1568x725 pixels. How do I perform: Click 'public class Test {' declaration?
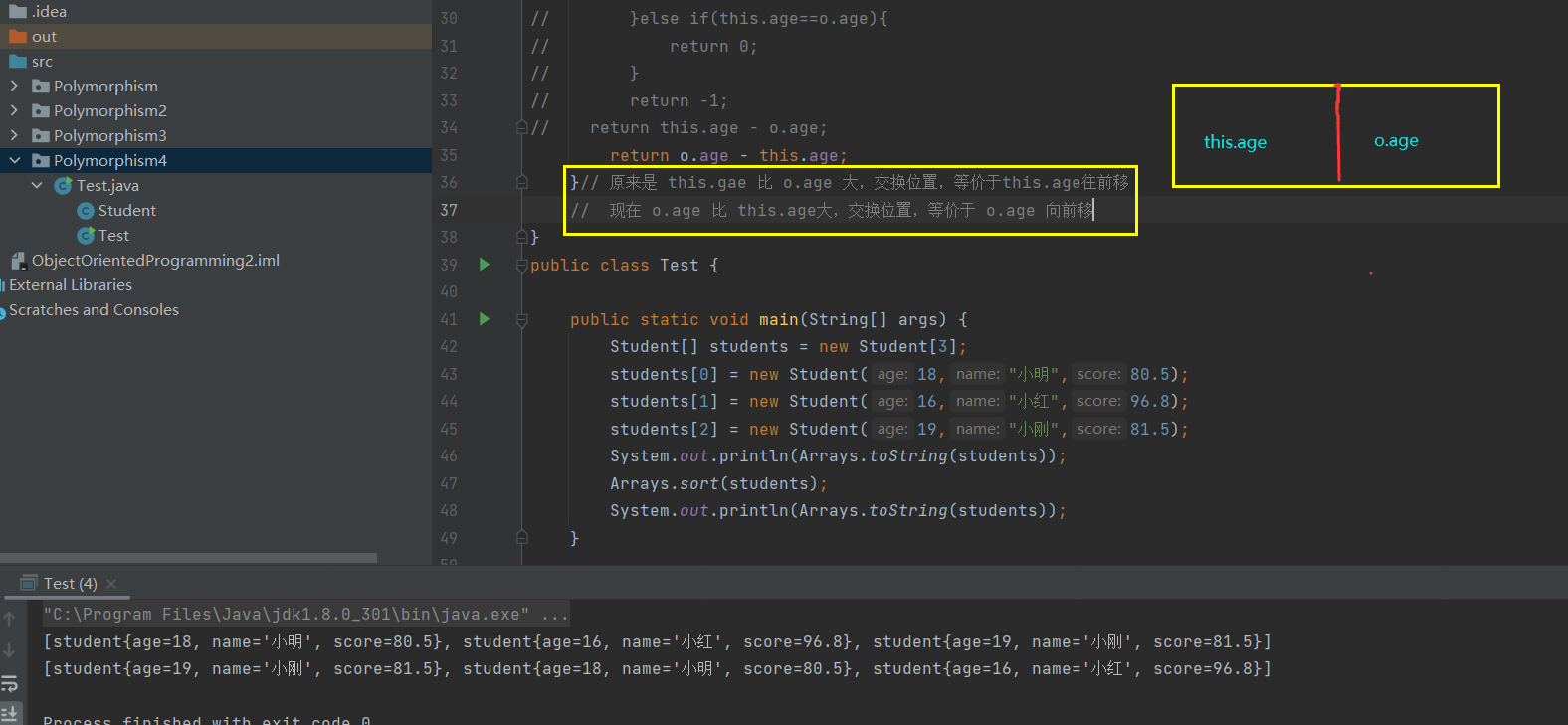[625, 265]
